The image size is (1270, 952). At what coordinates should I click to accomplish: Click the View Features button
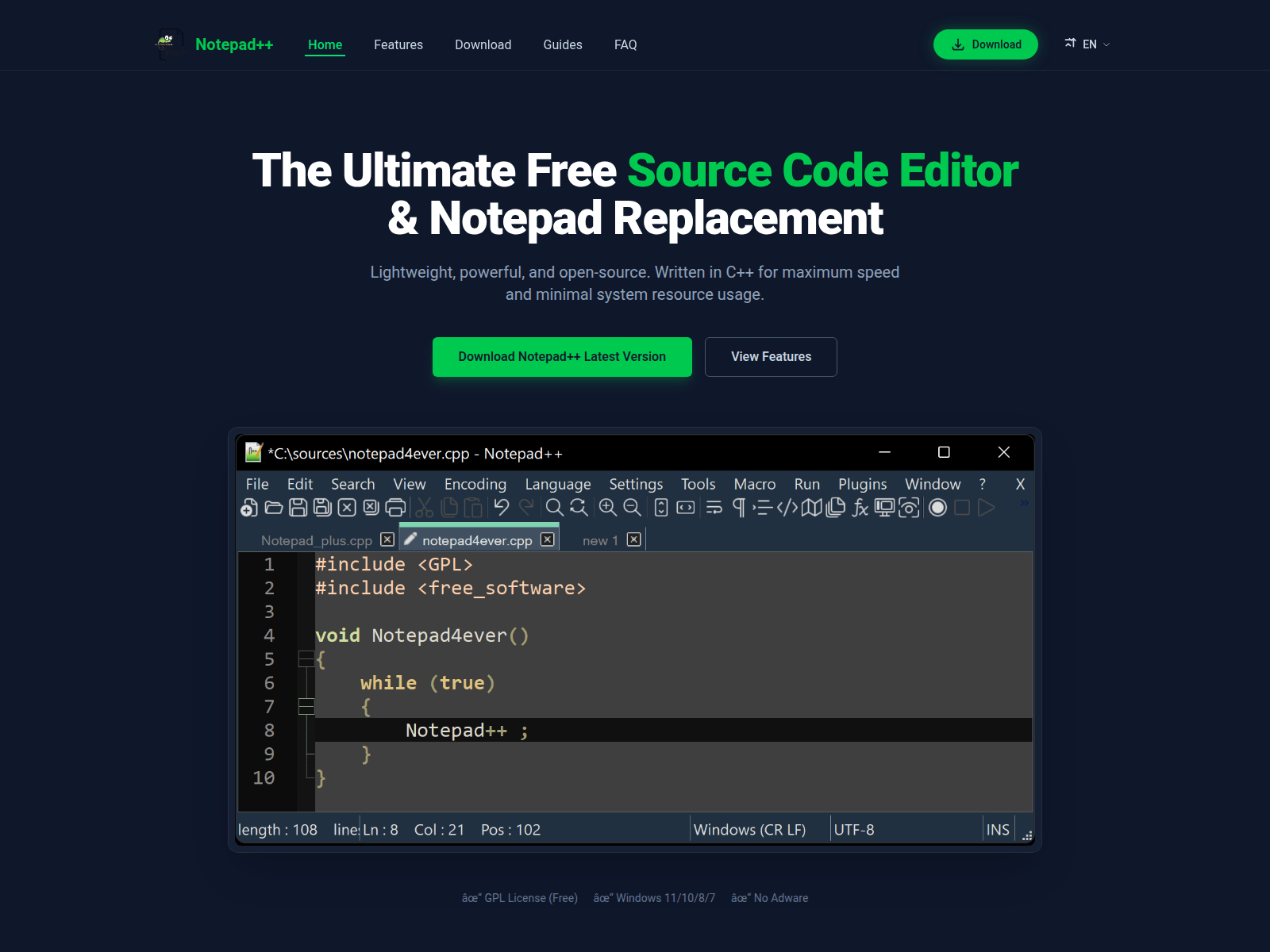(x=771, y=357)
